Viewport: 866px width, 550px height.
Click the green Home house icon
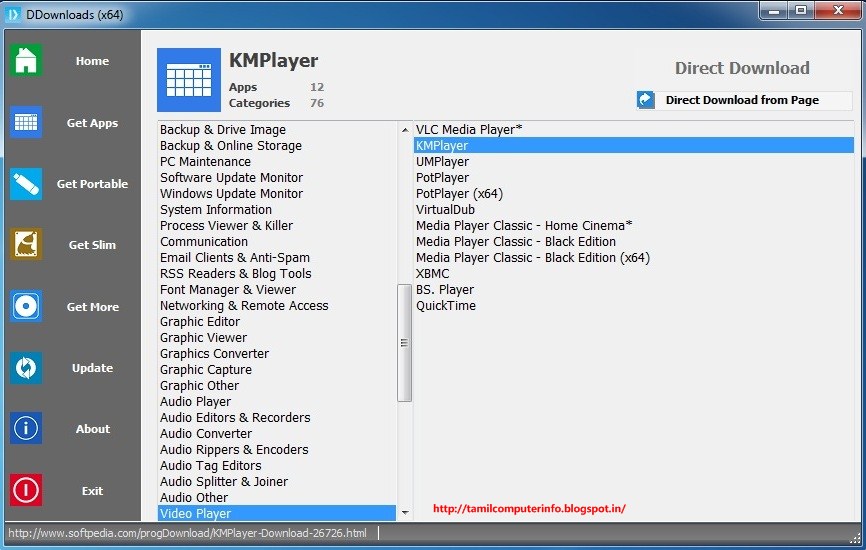25,60
